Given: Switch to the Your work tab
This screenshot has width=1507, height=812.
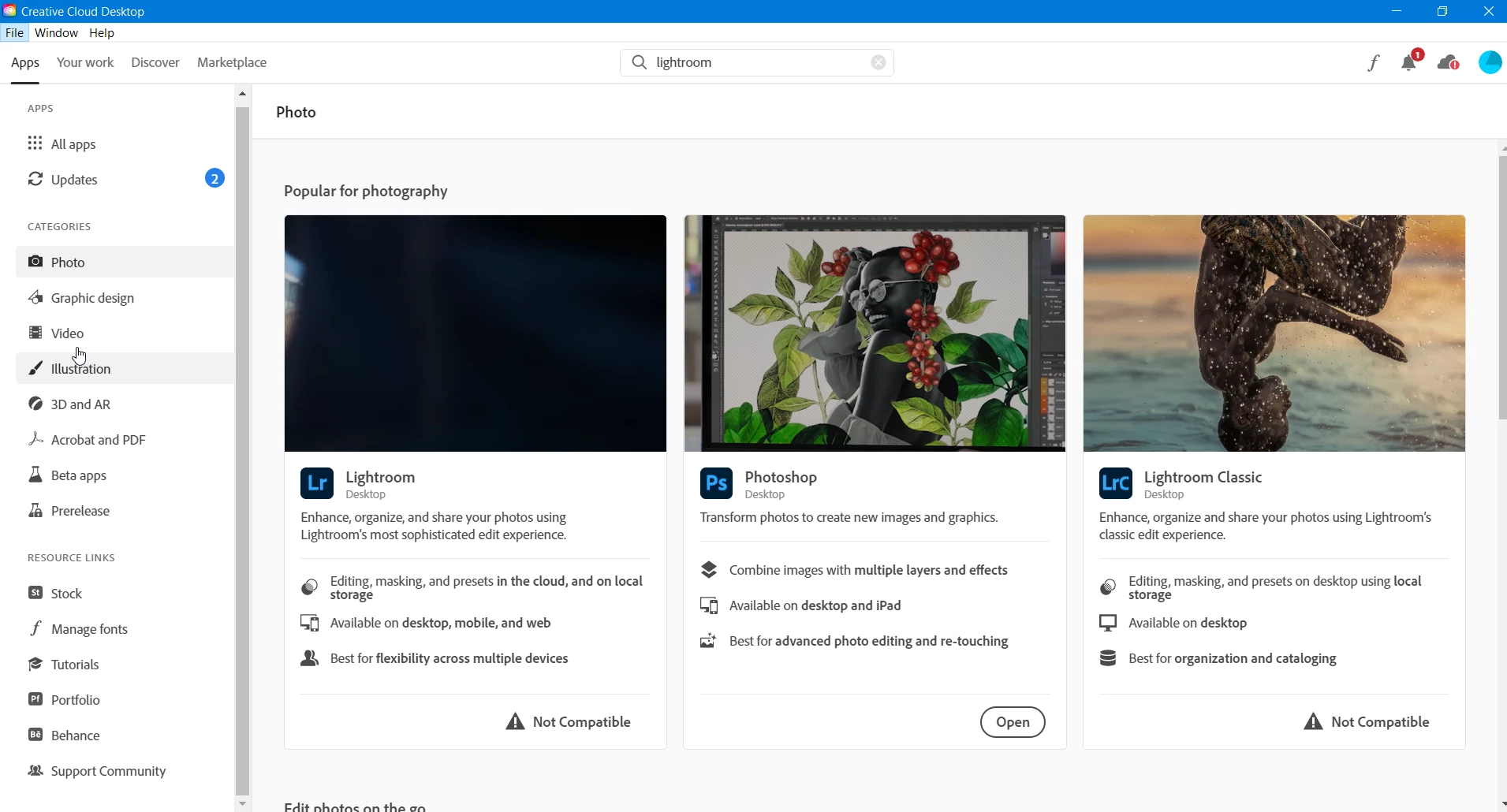Looking at the screenshot, I should [85, 62].
